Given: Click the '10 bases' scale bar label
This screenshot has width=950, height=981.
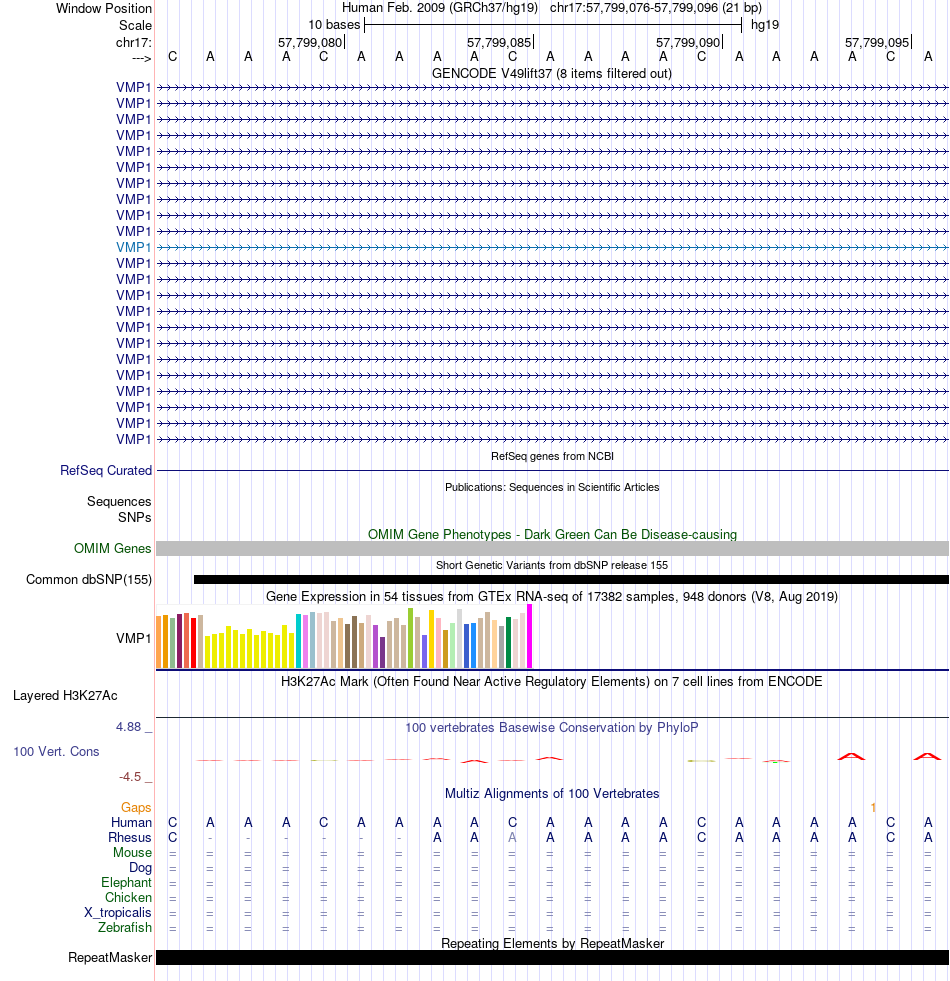Looking at the screenshot, I should (x=334, y=25).
